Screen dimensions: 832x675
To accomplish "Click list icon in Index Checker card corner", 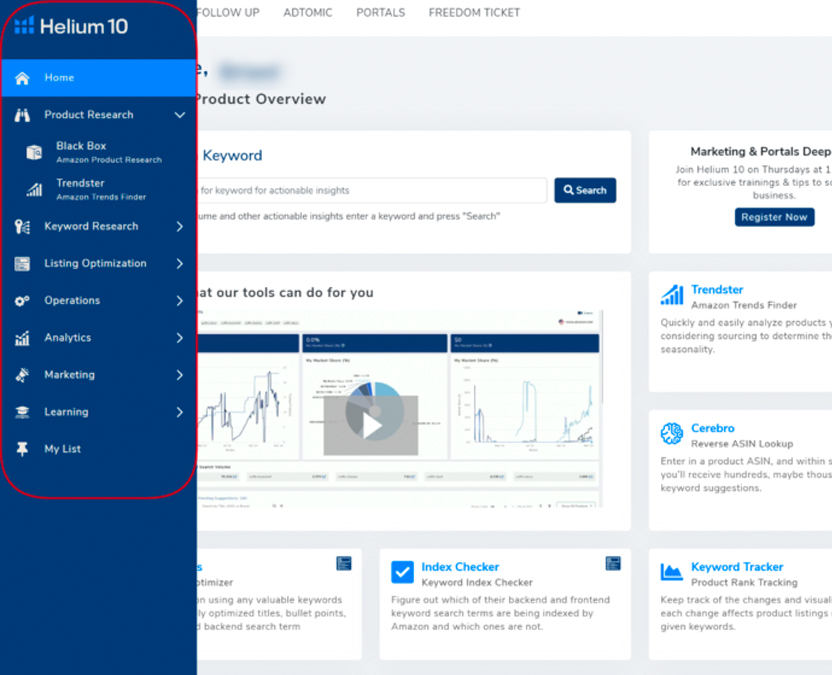I will 613,564.
